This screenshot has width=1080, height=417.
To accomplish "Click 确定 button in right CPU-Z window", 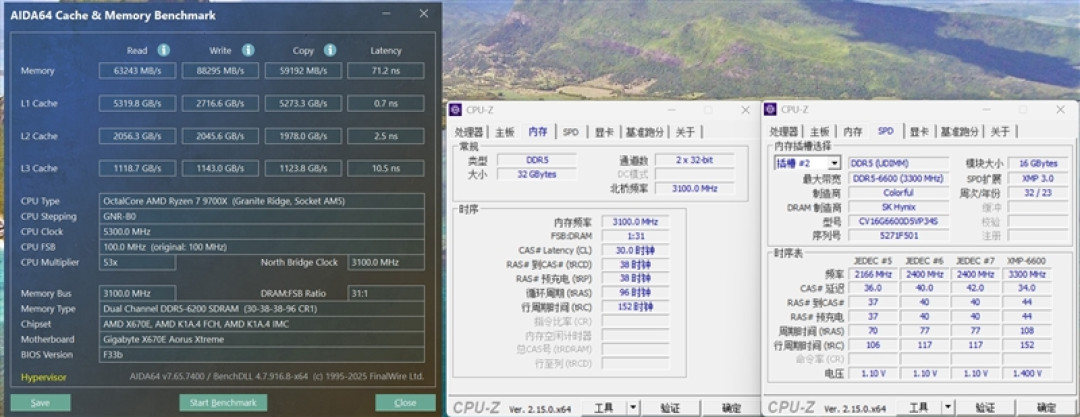I will point(1046,408).
